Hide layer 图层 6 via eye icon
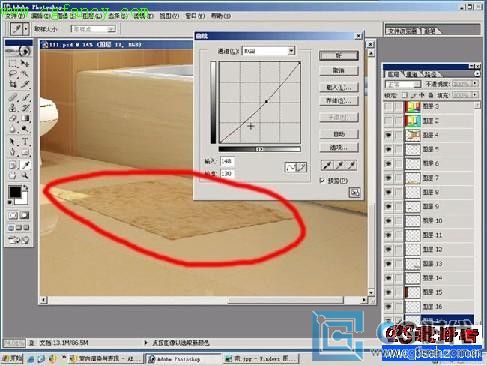The height and width of the screenshot is (366, 487). pos(388,164)
